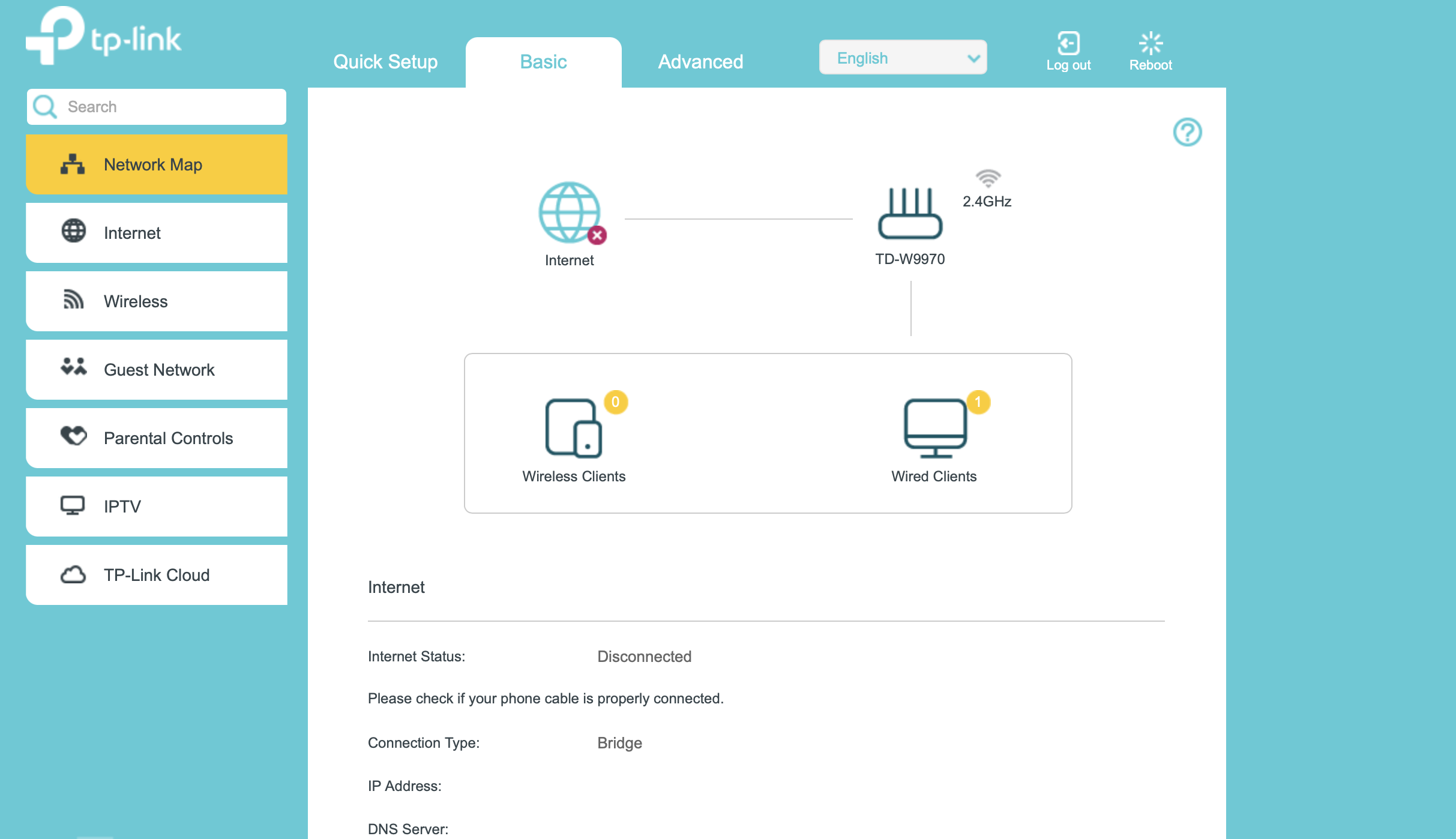Viewport: 1456px width, 839px height.
Task: Click the Log out icon
Action: 1068,43
